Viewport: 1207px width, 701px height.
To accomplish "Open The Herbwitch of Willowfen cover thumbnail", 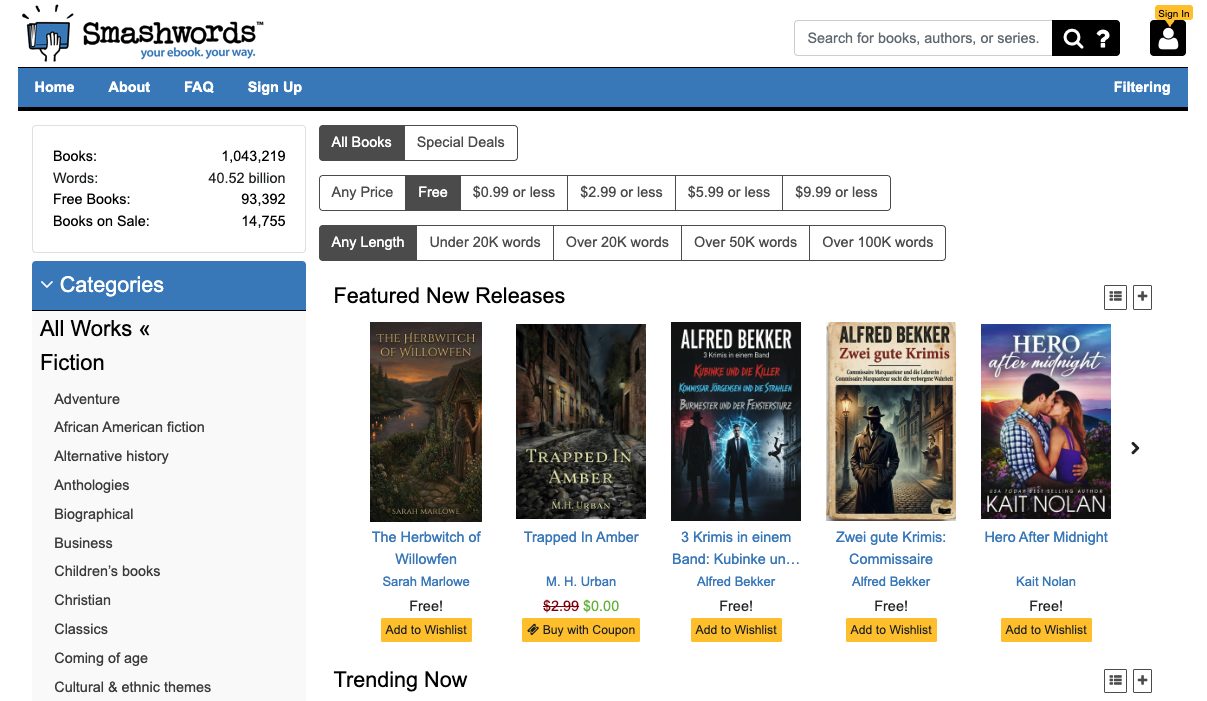I will coord(426,420).
